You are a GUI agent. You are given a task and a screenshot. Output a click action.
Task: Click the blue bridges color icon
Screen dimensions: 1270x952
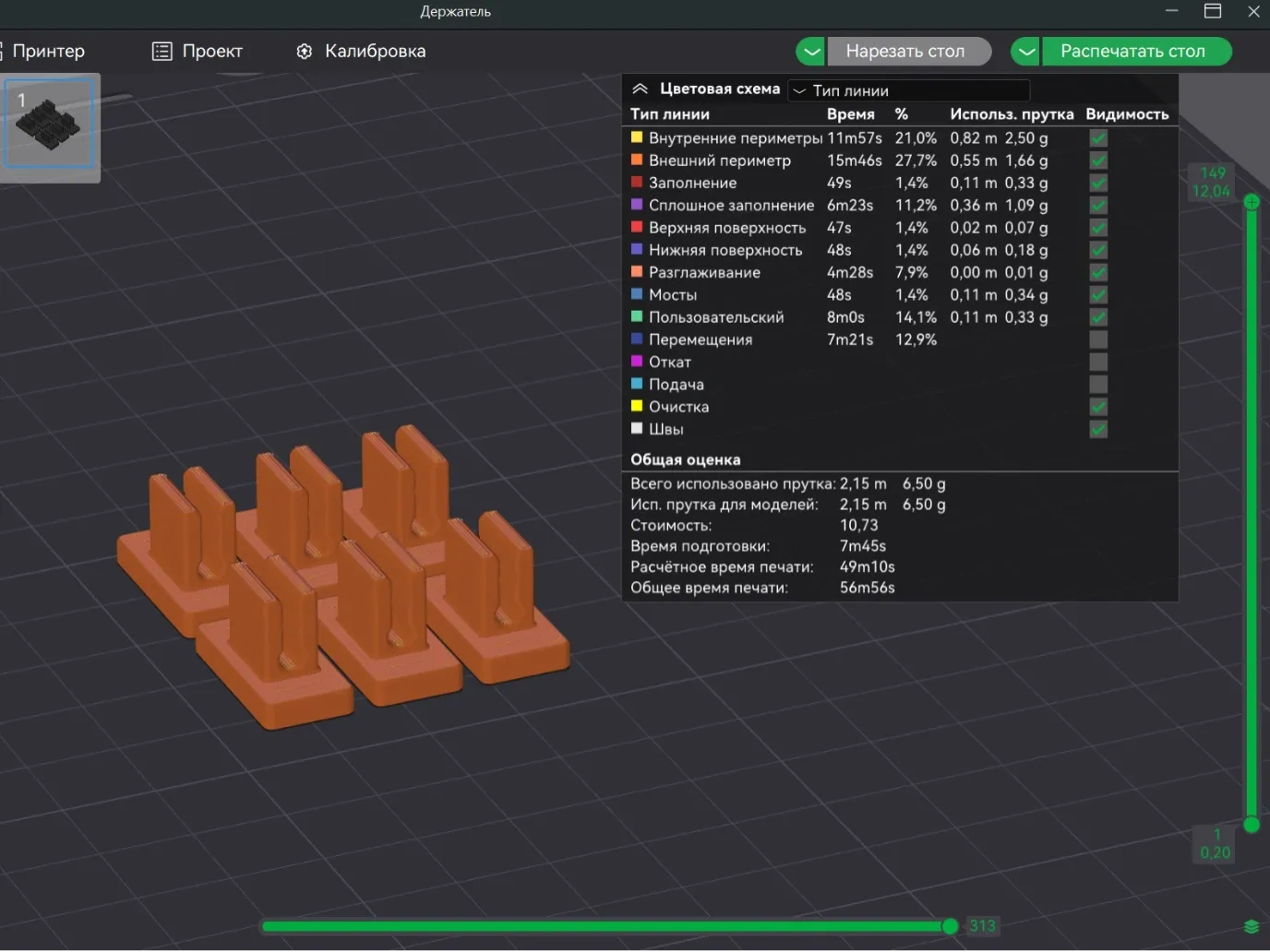[637, 294]
